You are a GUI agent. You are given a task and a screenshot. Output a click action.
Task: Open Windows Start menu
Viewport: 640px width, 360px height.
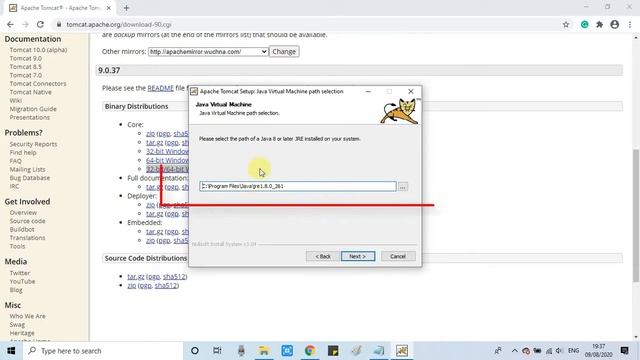[11, 351]
